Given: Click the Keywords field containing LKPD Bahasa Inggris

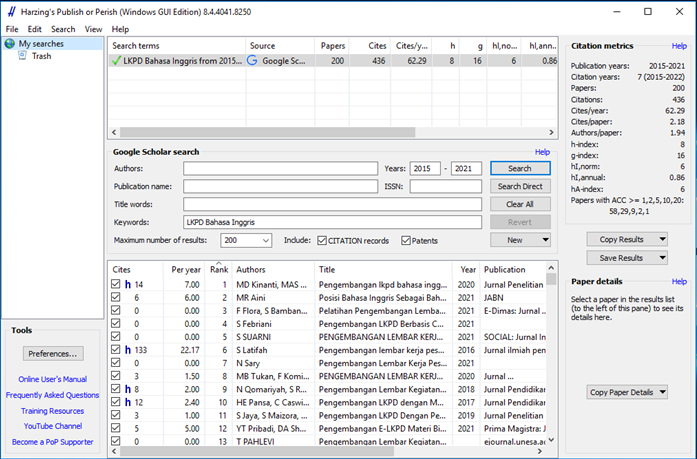Looking at the screenshot, I should click(x=332, y=222).
